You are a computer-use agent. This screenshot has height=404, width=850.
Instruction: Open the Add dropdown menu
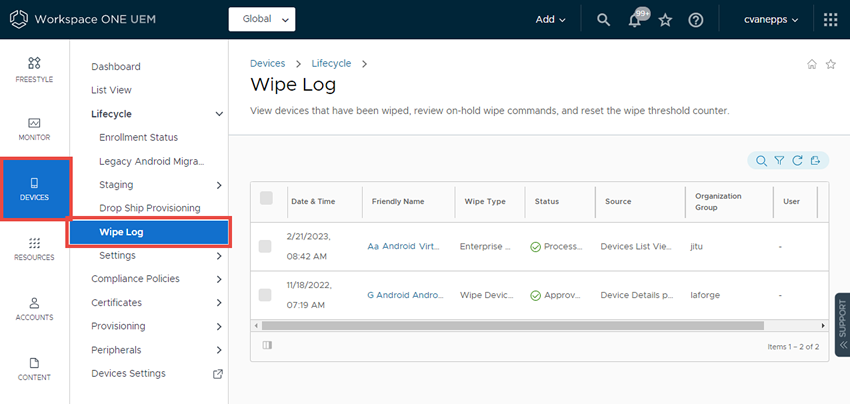point(551,20)
